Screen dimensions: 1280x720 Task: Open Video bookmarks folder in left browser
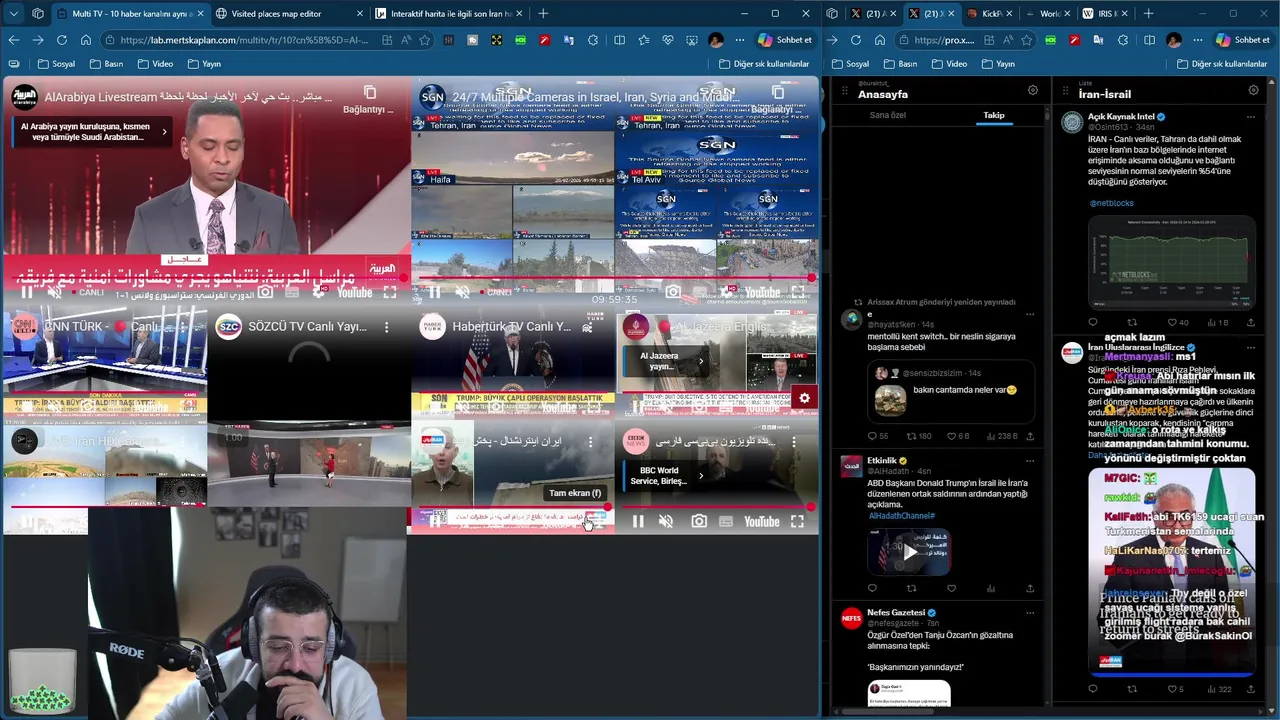pos(155,64)
